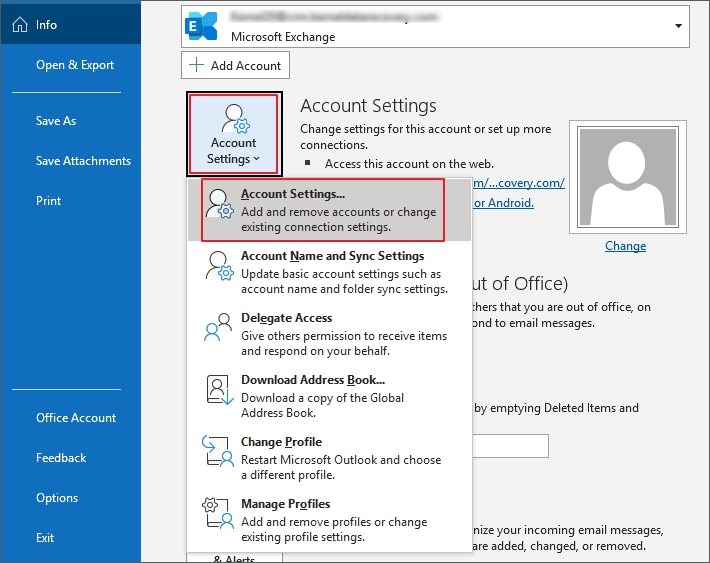
Task: Open Manage Profiles entry
Action: [329, 520]
